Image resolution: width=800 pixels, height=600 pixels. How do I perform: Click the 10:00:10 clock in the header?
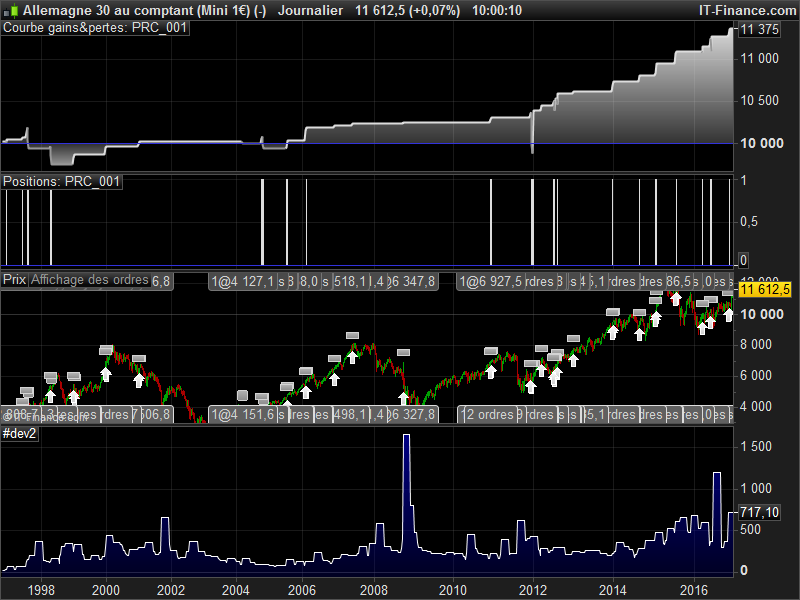pos(497,10)
